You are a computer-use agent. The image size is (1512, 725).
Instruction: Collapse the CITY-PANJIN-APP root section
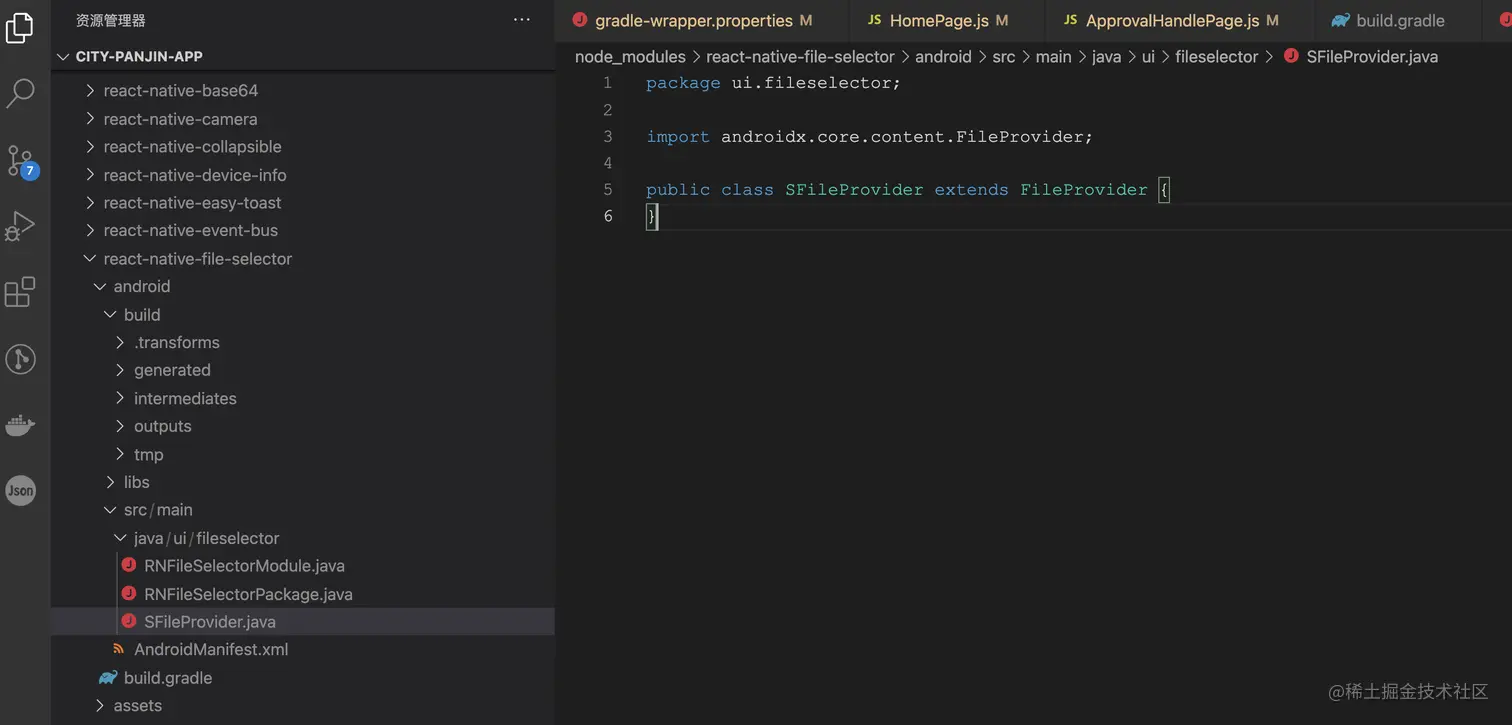click(x=138, y=57)
